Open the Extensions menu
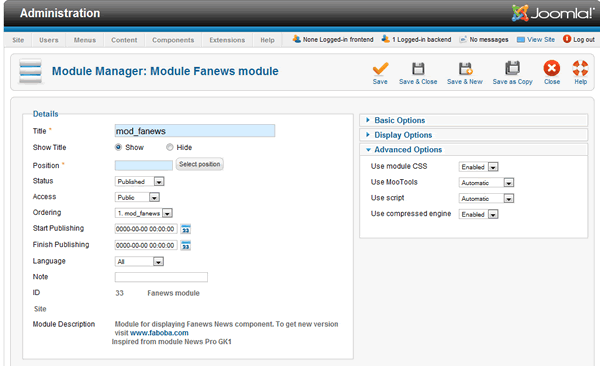600x366 pixels. (x=227, y=40)
